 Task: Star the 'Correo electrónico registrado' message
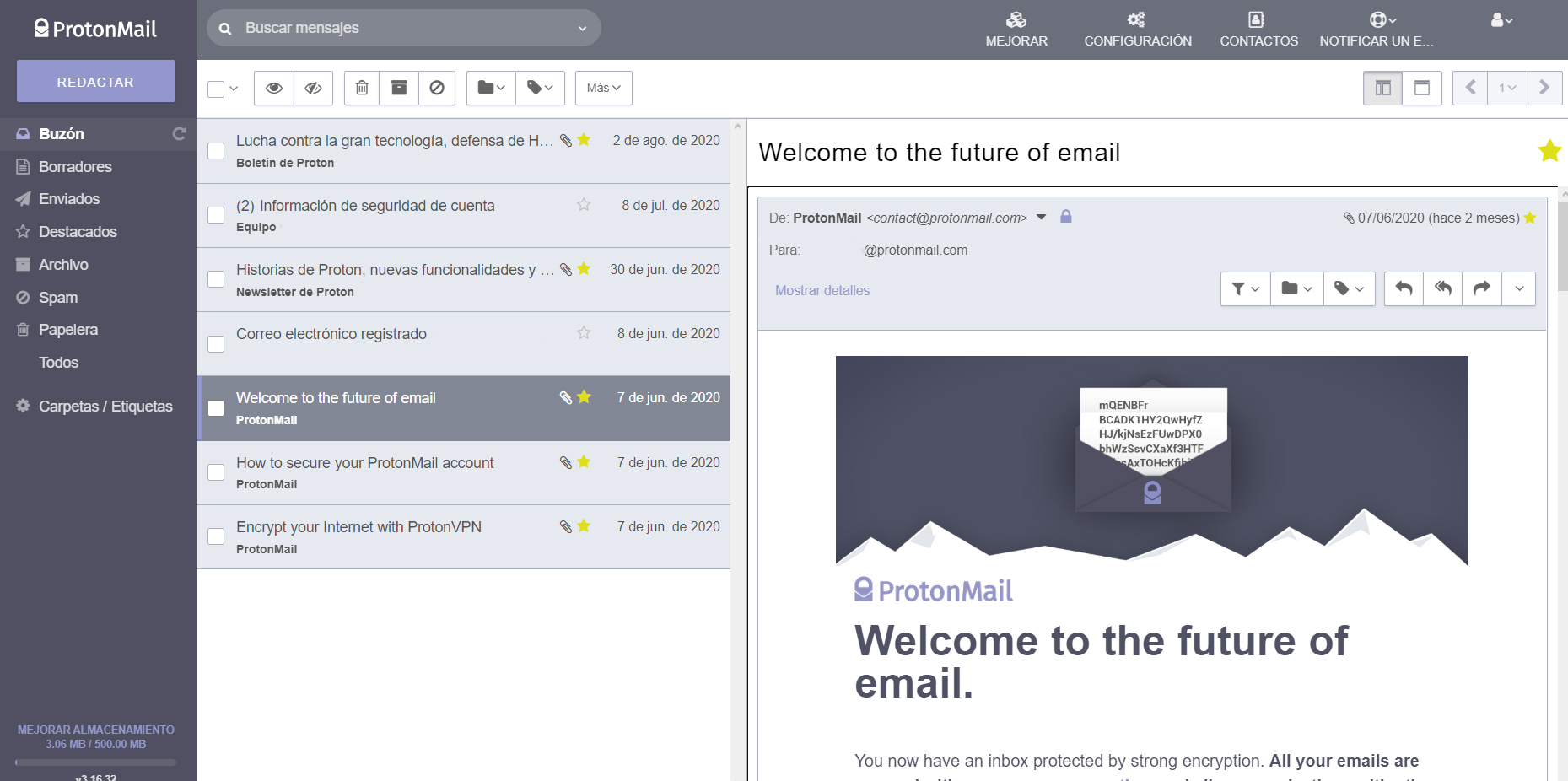pyautogui.click(x=584, y=333)
